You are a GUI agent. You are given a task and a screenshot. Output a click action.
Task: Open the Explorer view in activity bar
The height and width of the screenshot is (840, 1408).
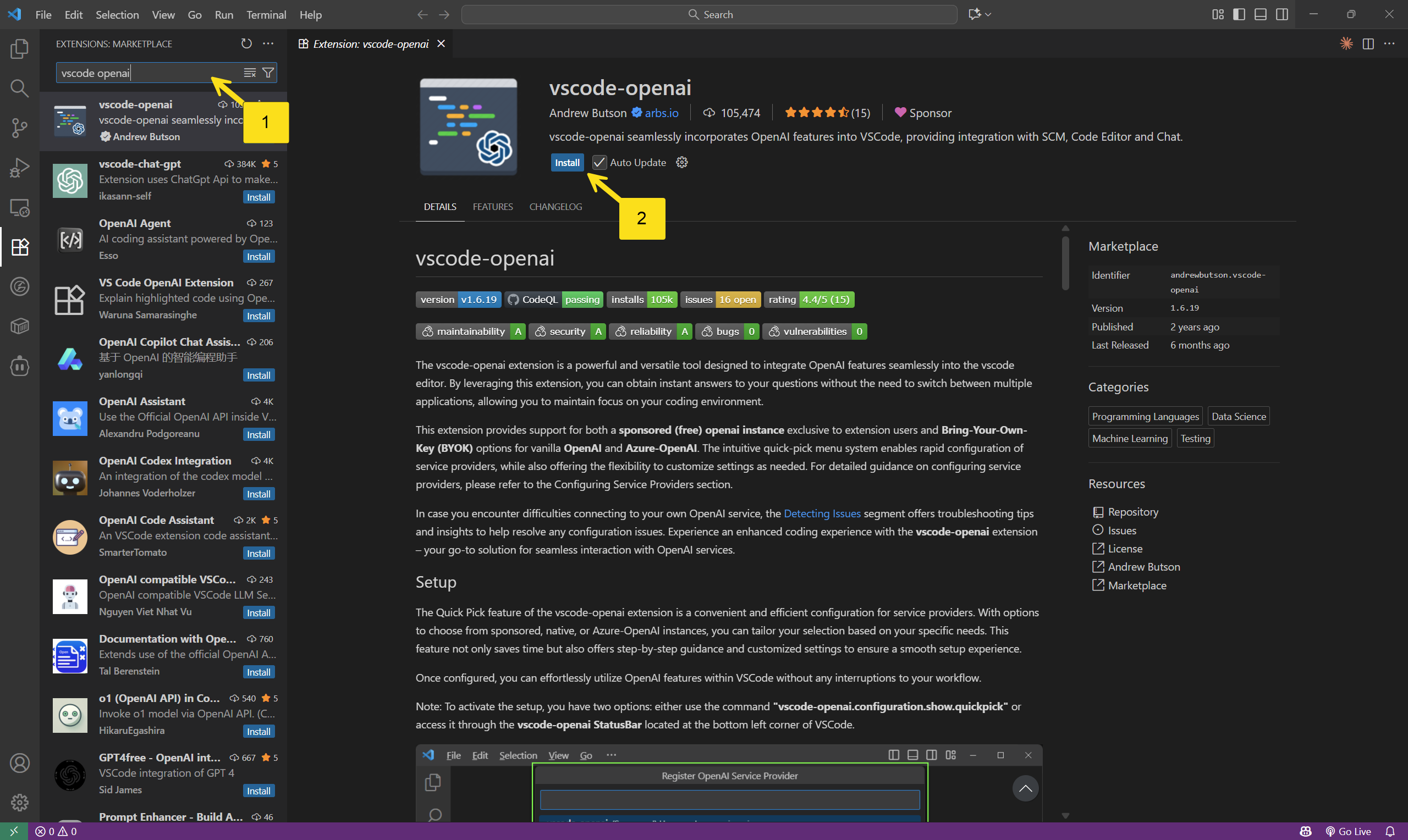20,49
